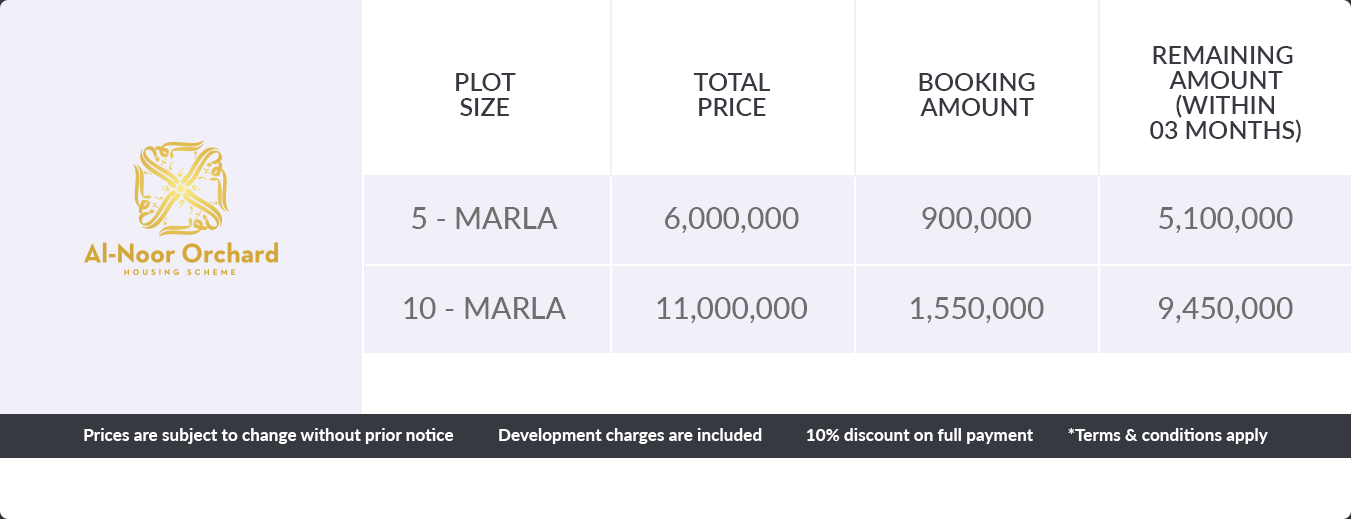Click the 11,000,000 total price cell

click(732, 308)
